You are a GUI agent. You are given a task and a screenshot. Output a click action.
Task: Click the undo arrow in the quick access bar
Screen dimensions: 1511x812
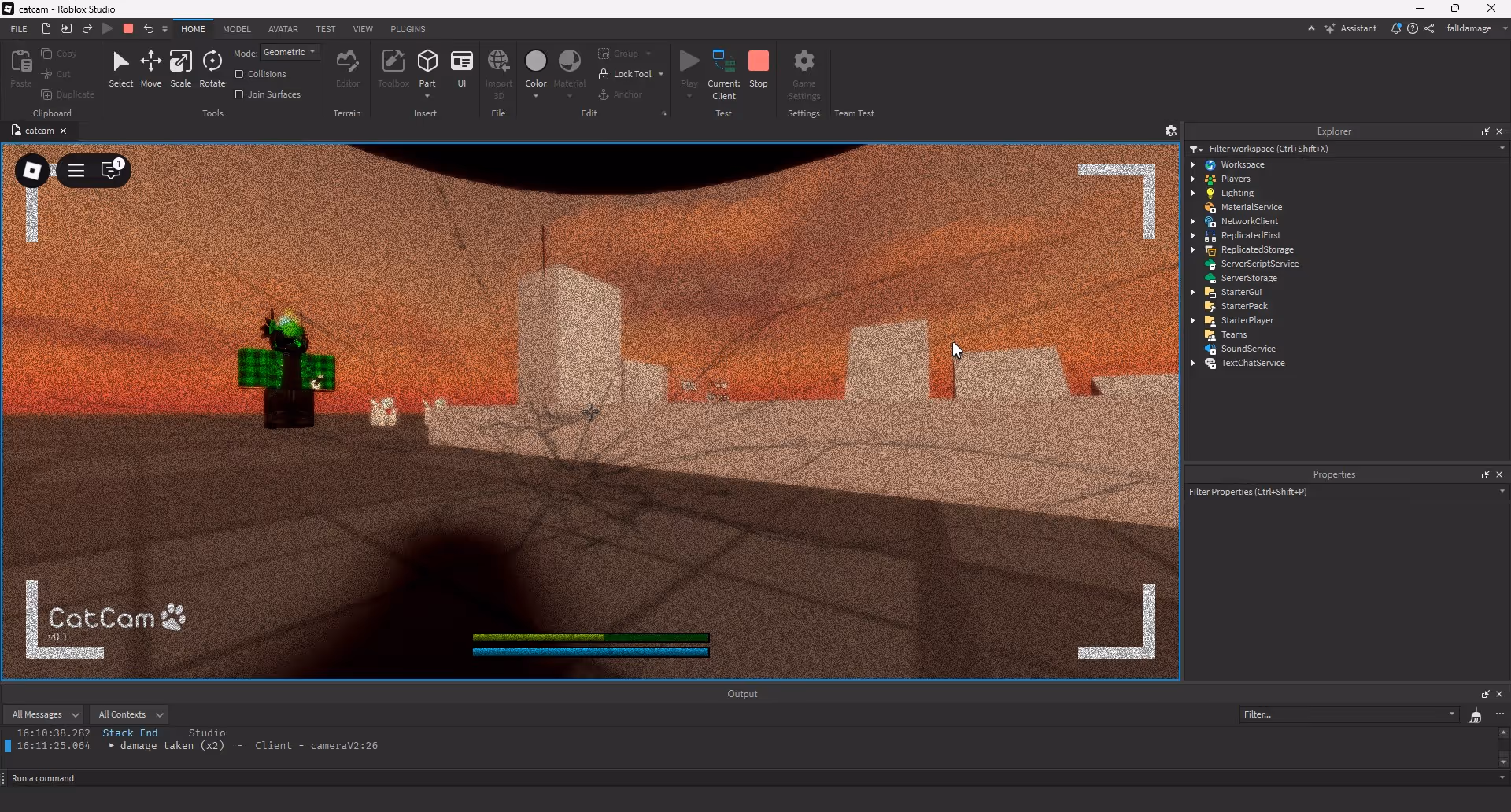(148, 28)
